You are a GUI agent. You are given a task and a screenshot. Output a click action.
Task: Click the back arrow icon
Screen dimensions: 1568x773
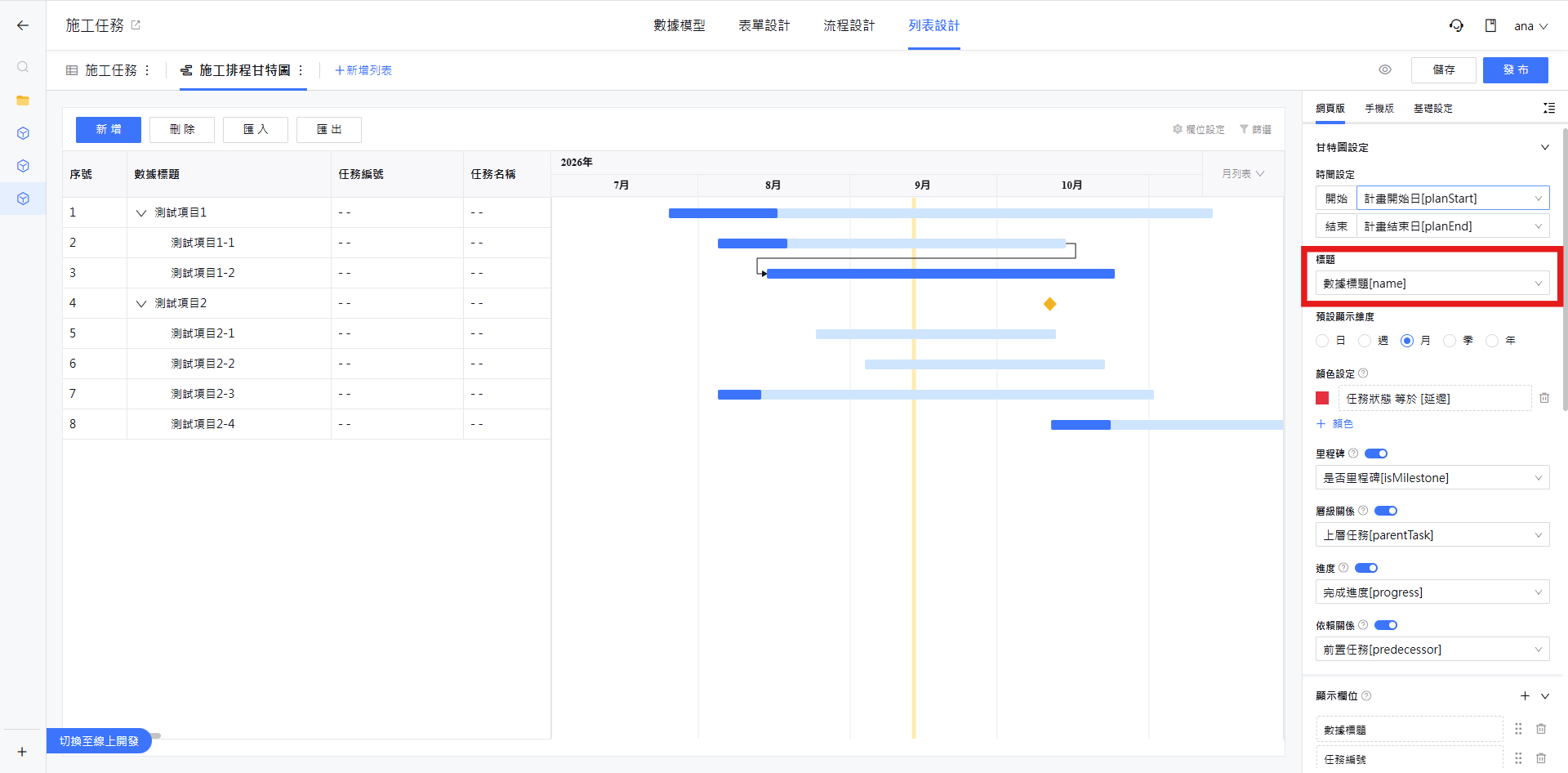pyautogui.click(x=23, y=25)
